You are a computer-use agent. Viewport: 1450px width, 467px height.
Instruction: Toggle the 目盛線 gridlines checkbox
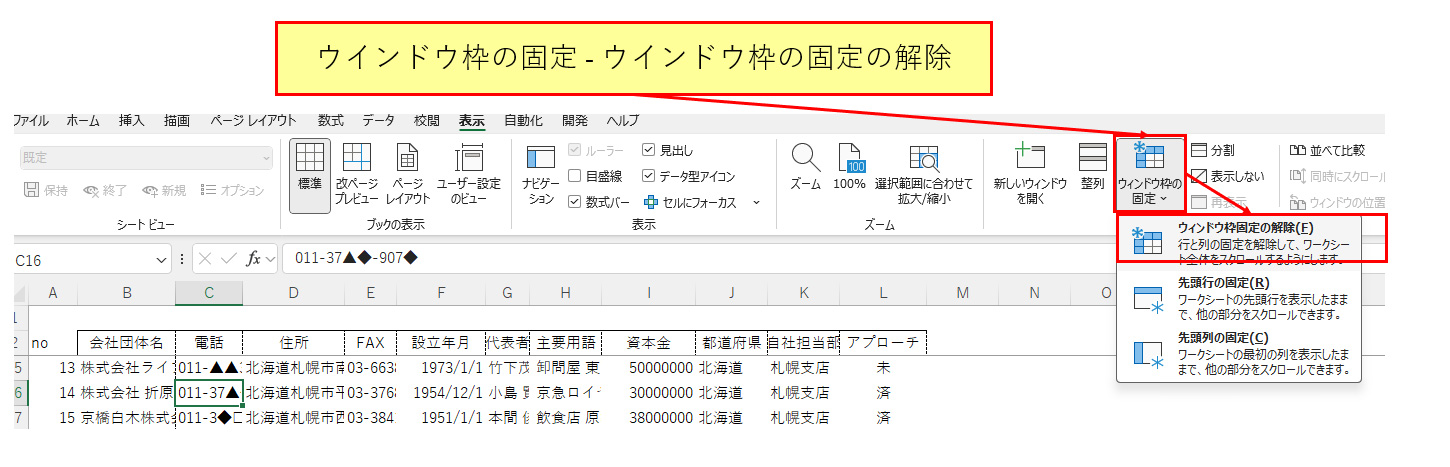[x=575, y=176]
